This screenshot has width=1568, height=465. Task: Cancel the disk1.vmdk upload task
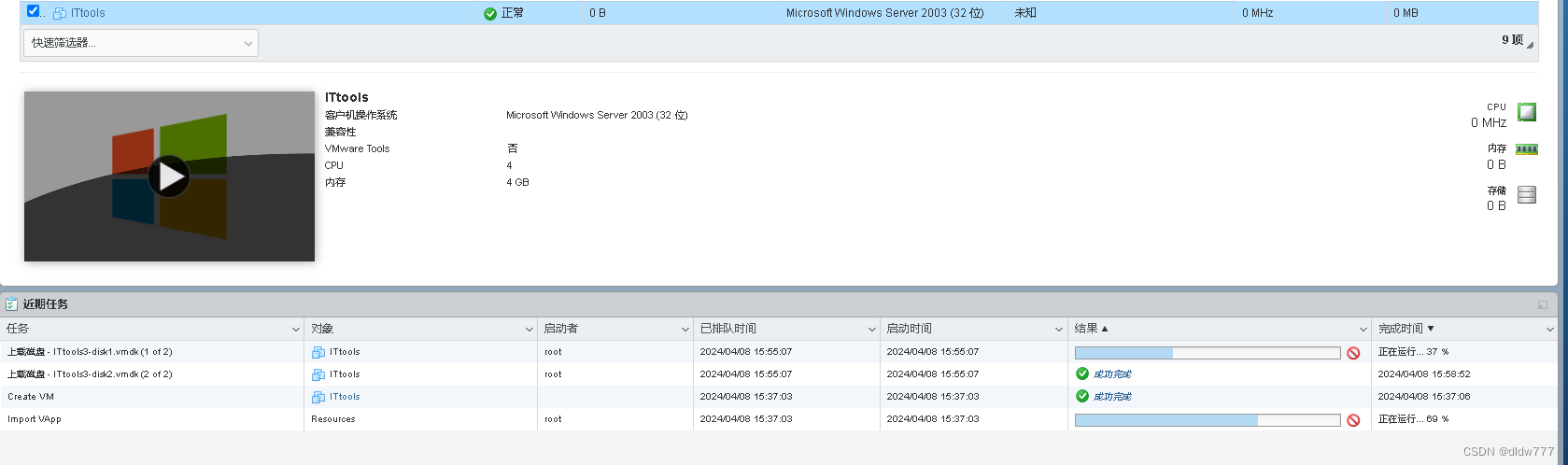tap(1353, 353)
